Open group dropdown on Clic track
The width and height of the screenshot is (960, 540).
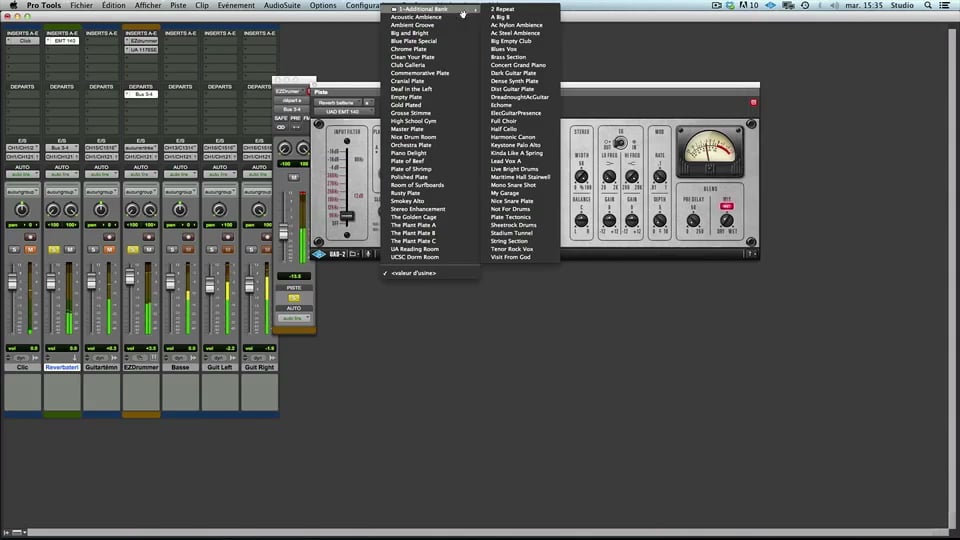click(x=22, y=192)
